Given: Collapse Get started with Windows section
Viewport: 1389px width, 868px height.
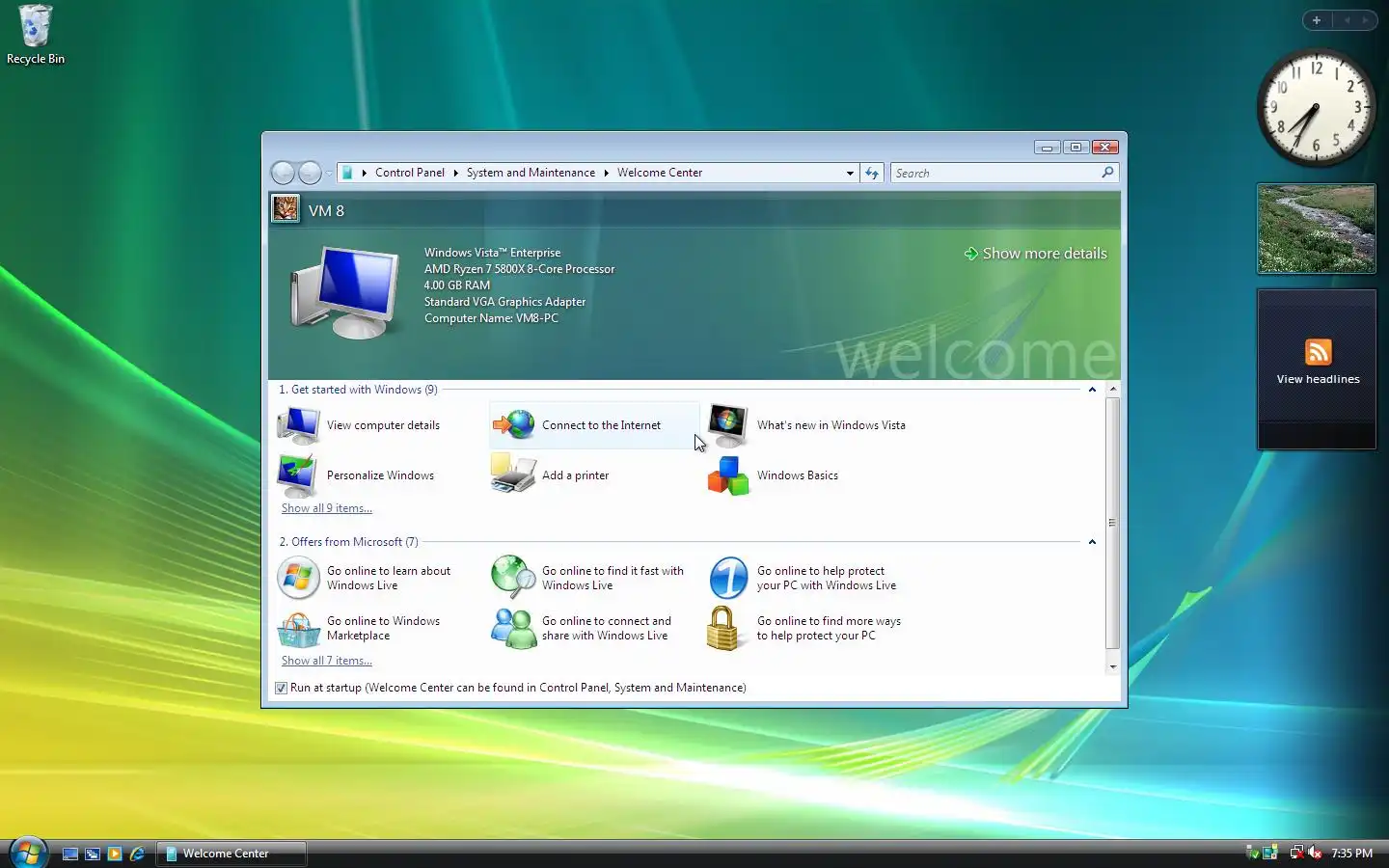Looking at the screenshot, I should tap(1092, 390).
